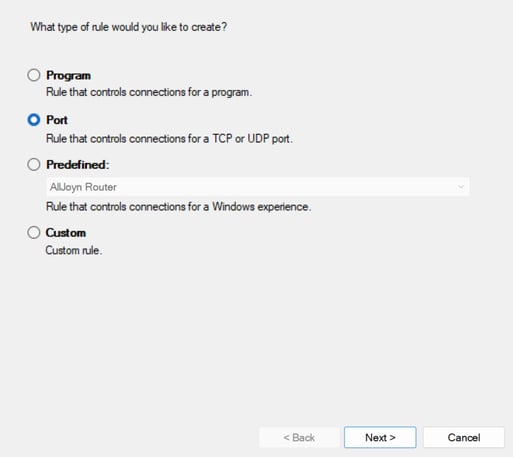Click the 'Custom rule.' description text
Screen dimensions: 513x457
(74, 250)
